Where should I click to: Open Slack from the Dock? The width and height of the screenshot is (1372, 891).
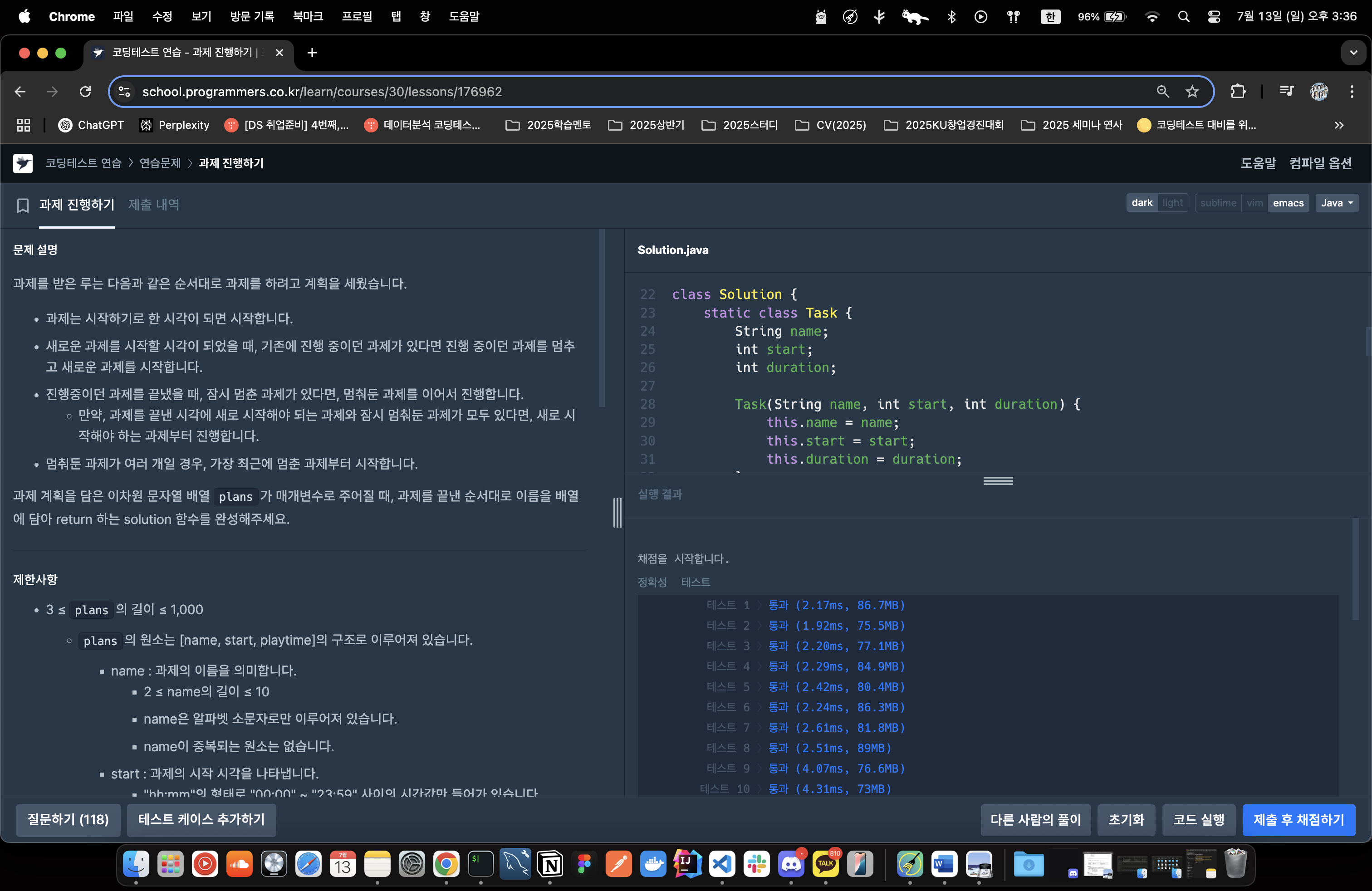pos(756,863)
